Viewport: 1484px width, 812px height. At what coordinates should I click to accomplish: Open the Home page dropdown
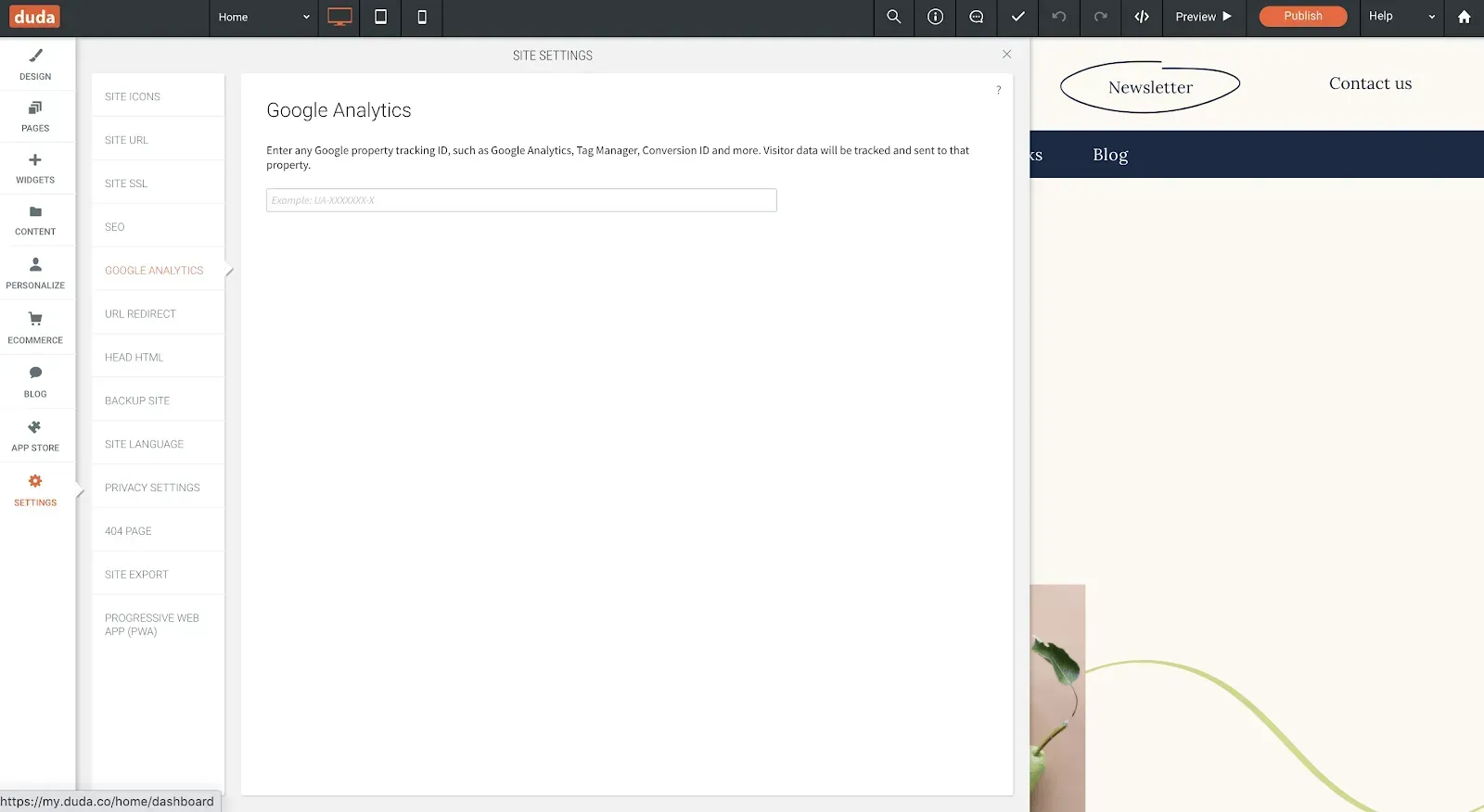tap(263, 17)
